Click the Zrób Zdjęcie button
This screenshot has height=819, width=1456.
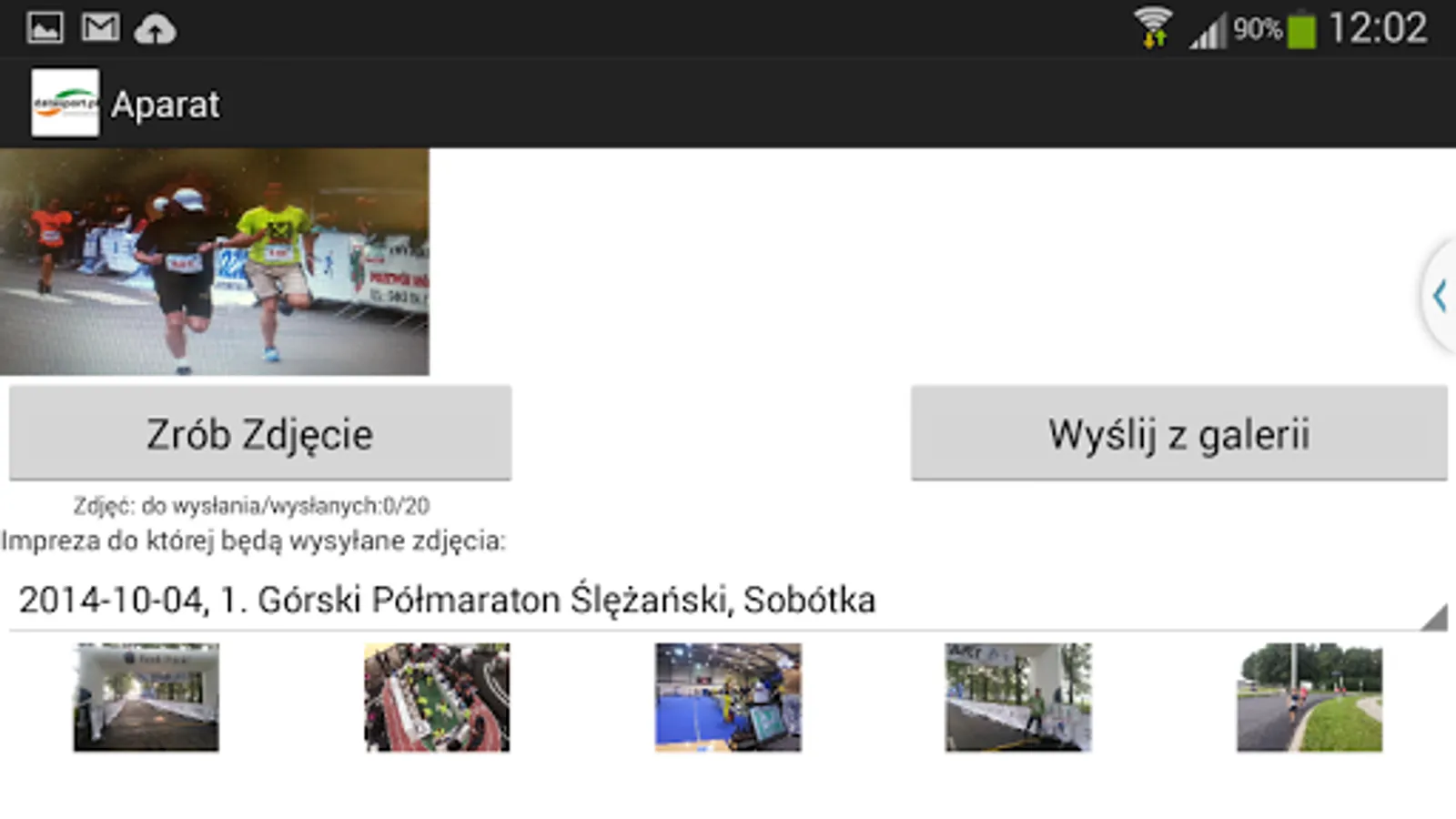click(260, 433)
